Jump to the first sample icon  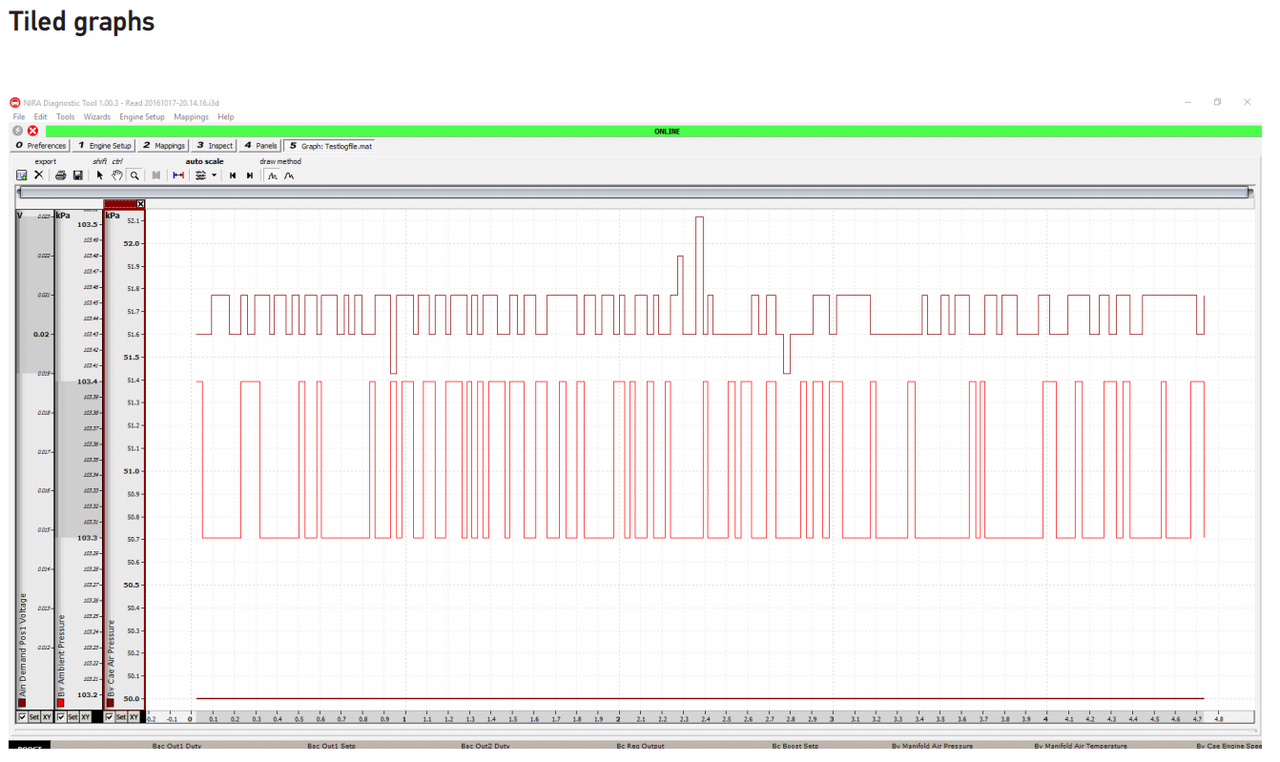tap(233, 175)
